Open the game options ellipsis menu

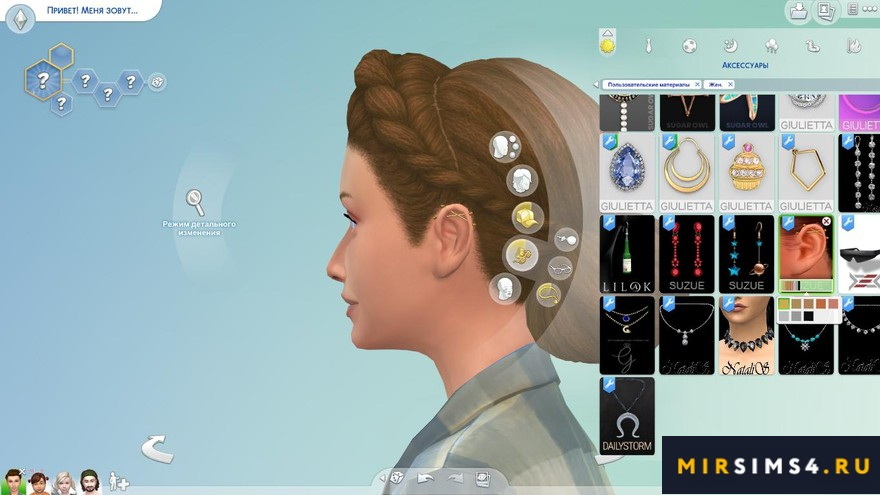coord(869,9)
